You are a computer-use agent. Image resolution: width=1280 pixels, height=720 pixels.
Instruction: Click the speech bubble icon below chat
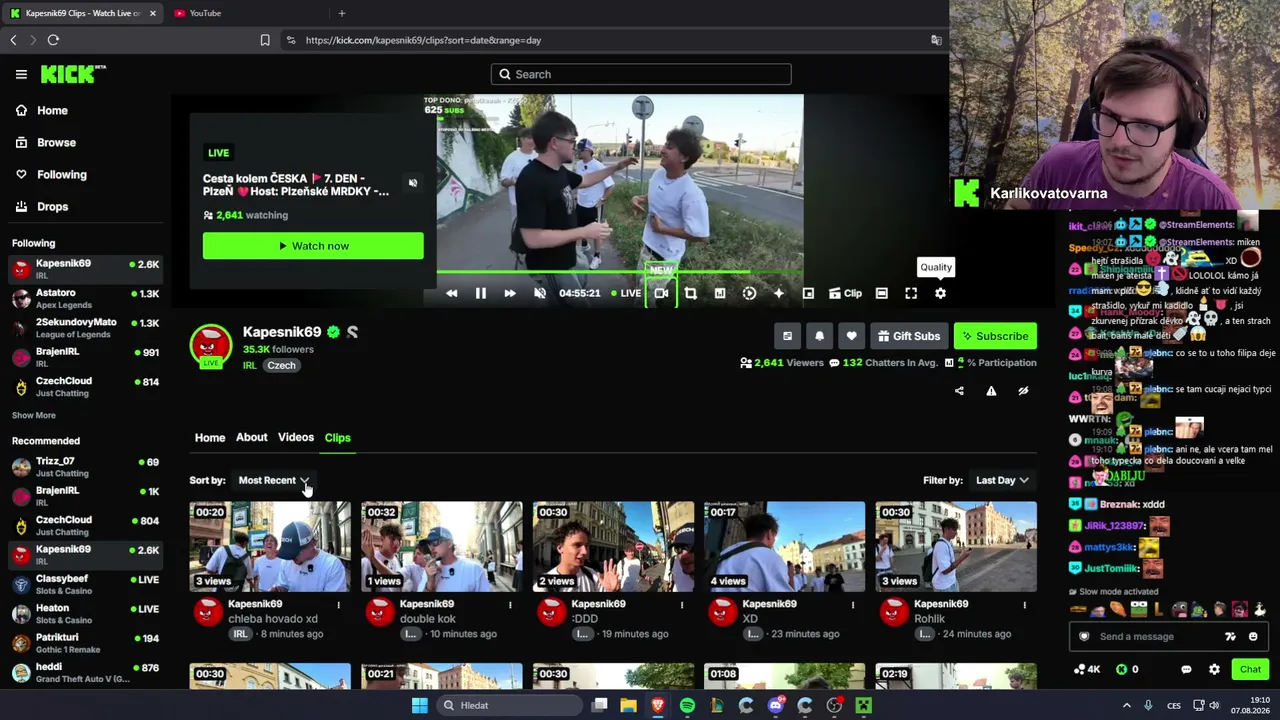(1186, 670)
